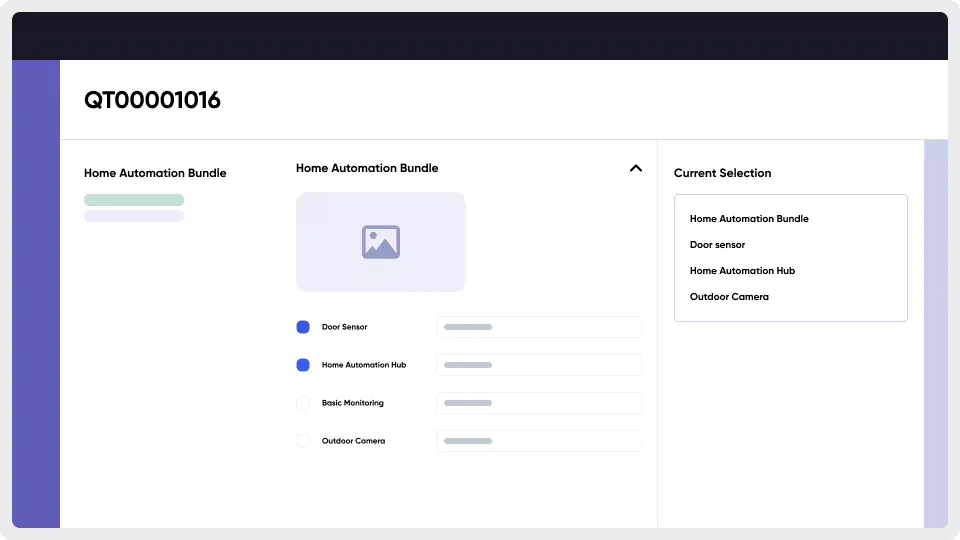Collapse the Home Automation Bundle section chevron
Image resolution: width=960 pixels, height=540 pixels.
[635, 168]
